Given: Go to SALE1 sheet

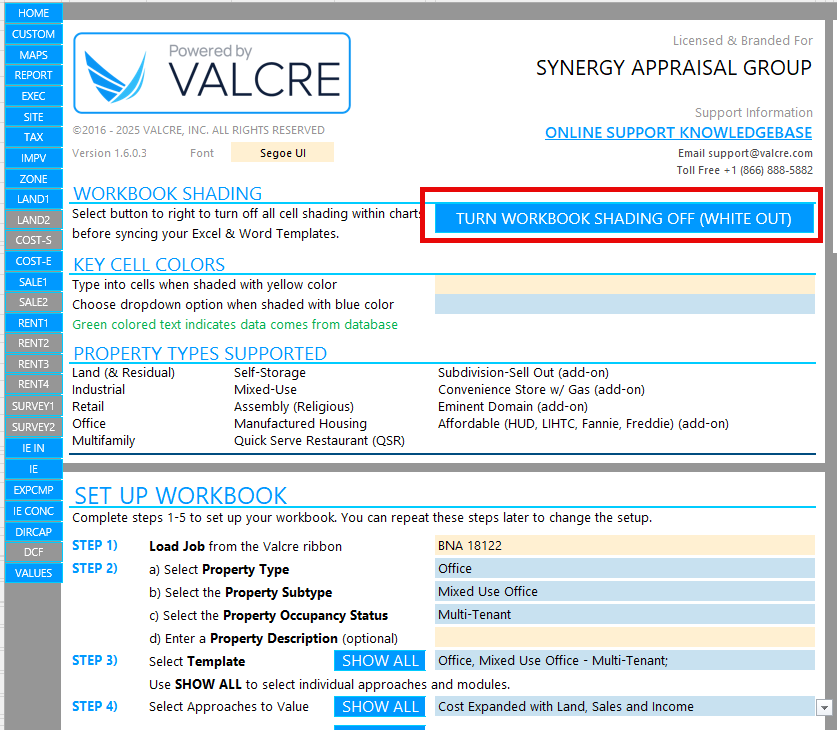Looking at the screenshot, I should click(34, 282).
